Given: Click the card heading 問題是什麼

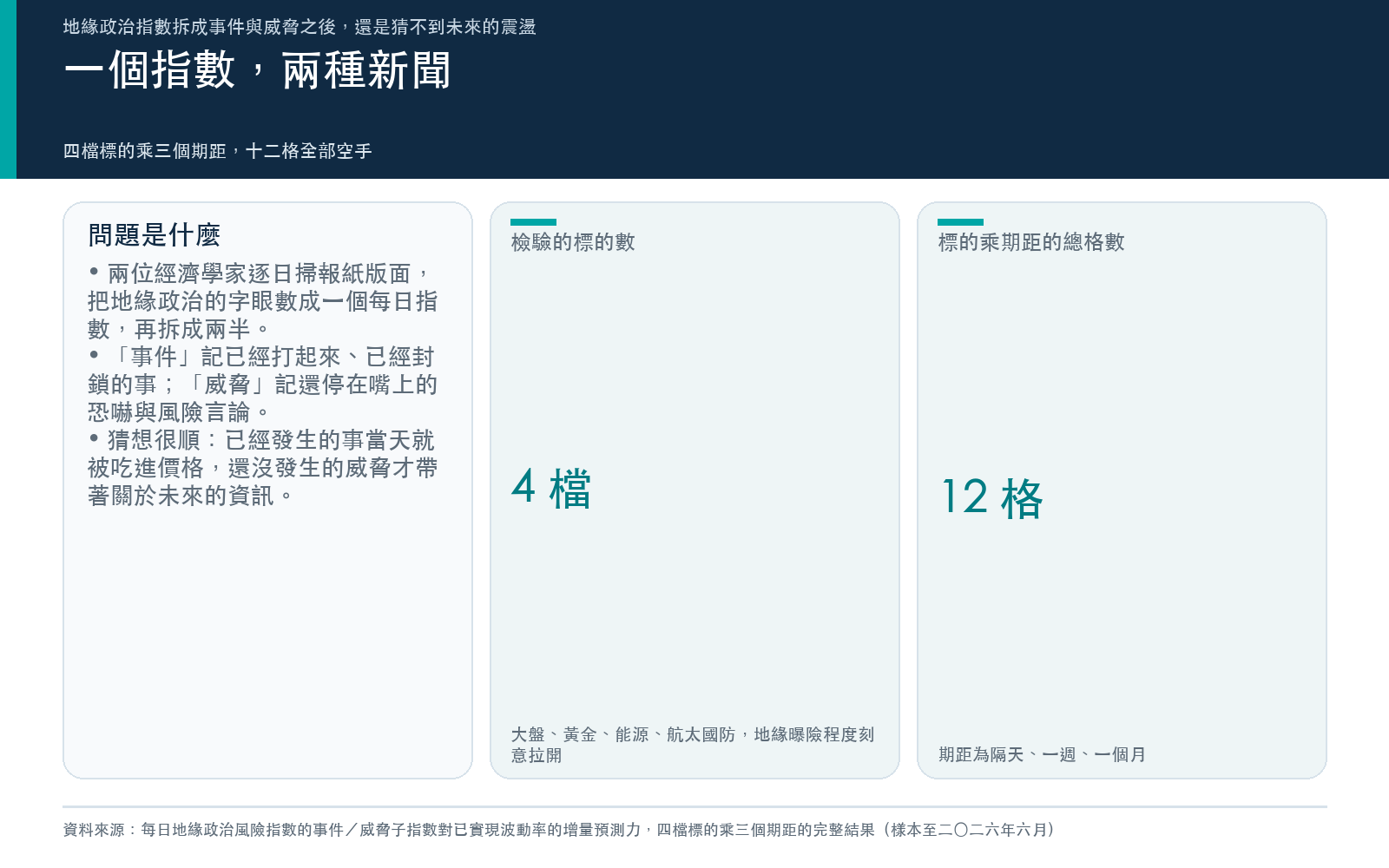Looking at the screenshot, I should click(155, 235).
